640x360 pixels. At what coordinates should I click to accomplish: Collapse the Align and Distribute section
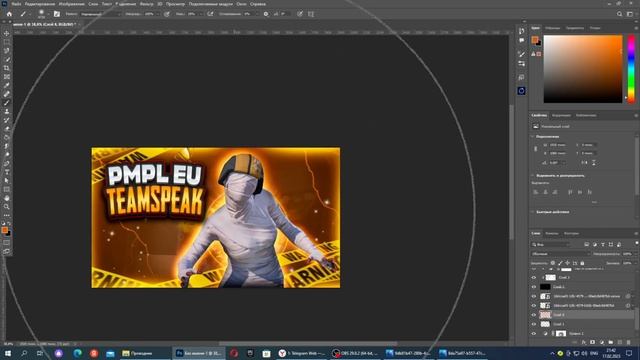click(x=533, y=176)
